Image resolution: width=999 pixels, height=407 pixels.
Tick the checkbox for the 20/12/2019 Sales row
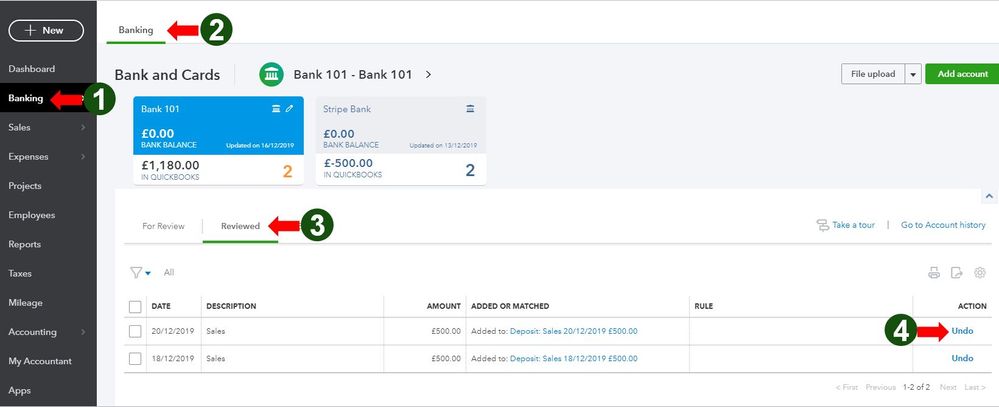tap(135, 331)
